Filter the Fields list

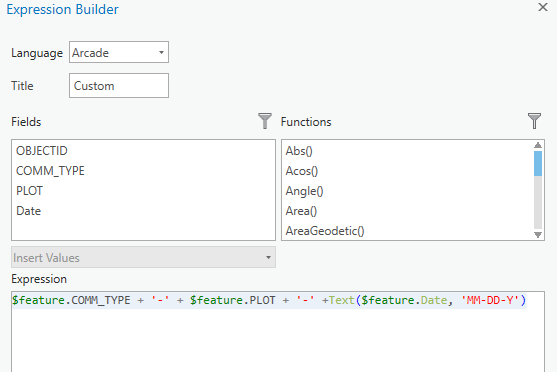[x=265, y=121]
